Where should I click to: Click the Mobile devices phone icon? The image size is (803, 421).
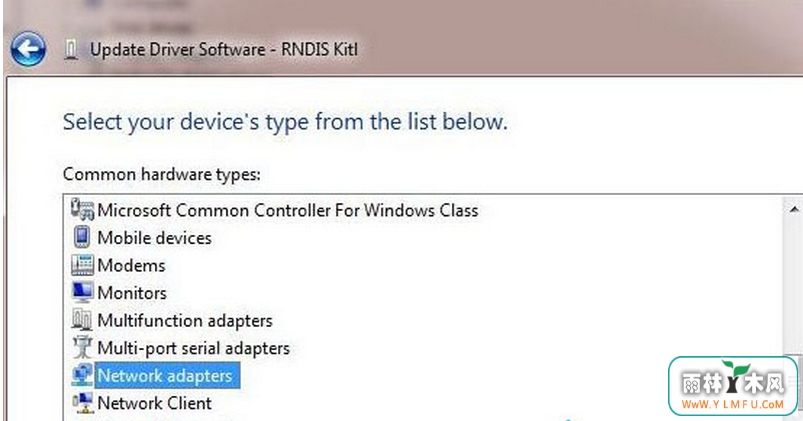[82, 237]
